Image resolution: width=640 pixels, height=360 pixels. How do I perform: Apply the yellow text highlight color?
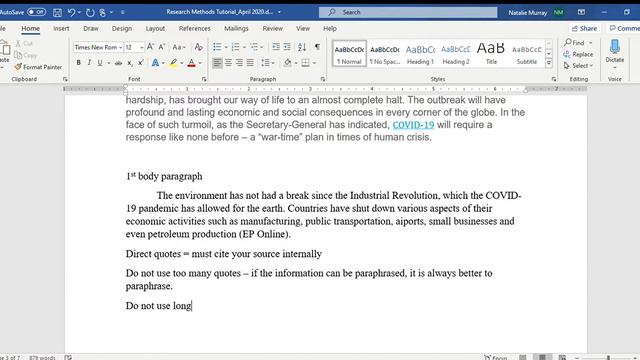click(x=173, y=63)
